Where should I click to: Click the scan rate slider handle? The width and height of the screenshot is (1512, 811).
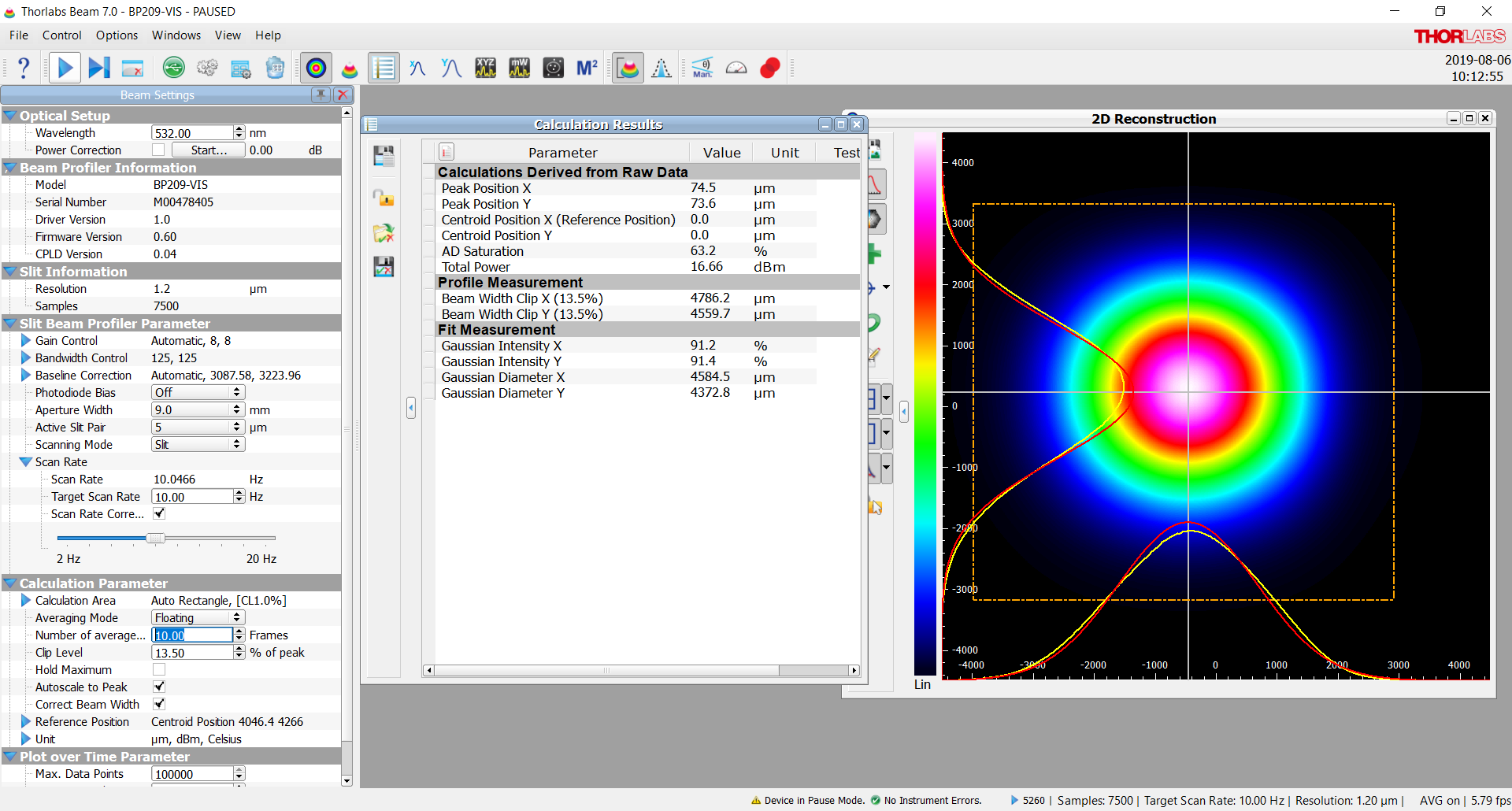coord(156,538)
